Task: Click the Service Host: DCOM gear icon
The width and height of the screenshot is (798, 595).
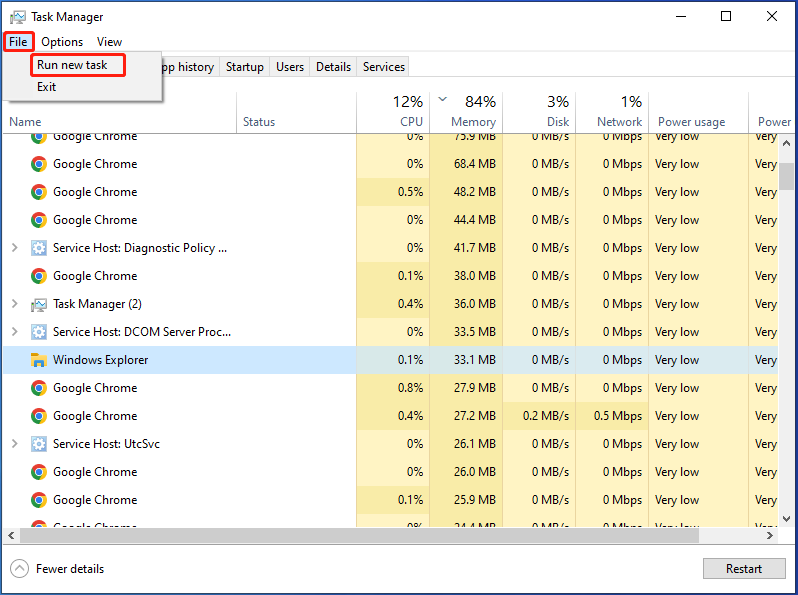Action: (x=39, y=332)
